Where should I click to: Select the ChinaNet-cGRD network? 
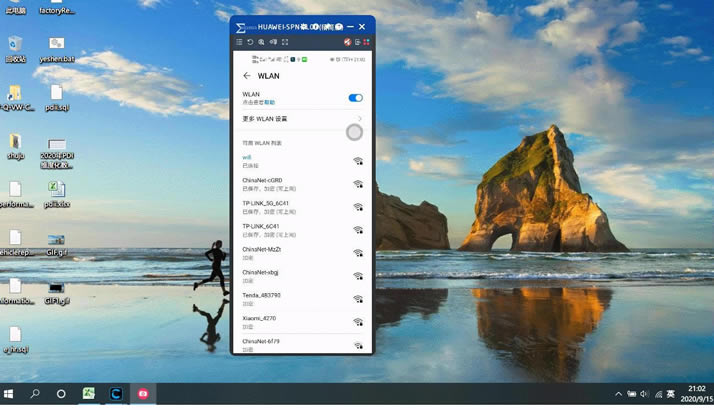click(302, 184)
